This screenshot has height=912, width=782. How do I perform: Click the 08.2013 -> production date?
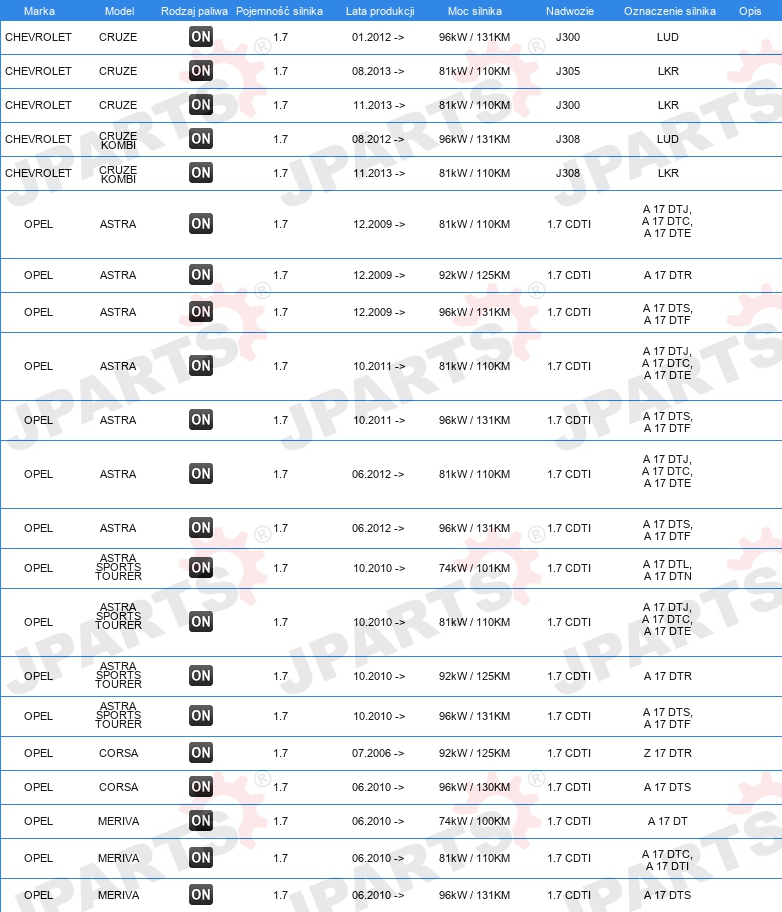click(378, 71)
